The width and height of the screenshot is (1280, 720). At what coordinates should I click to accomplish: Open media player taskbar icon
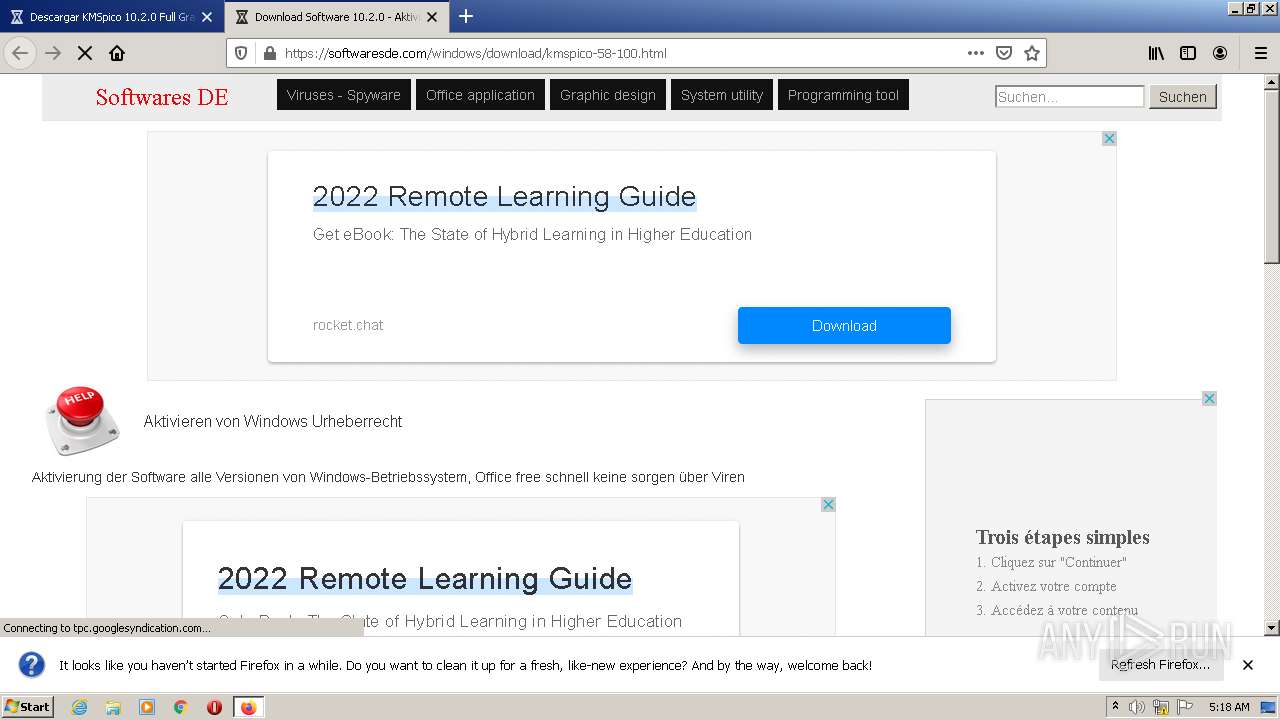coord(147,707)
